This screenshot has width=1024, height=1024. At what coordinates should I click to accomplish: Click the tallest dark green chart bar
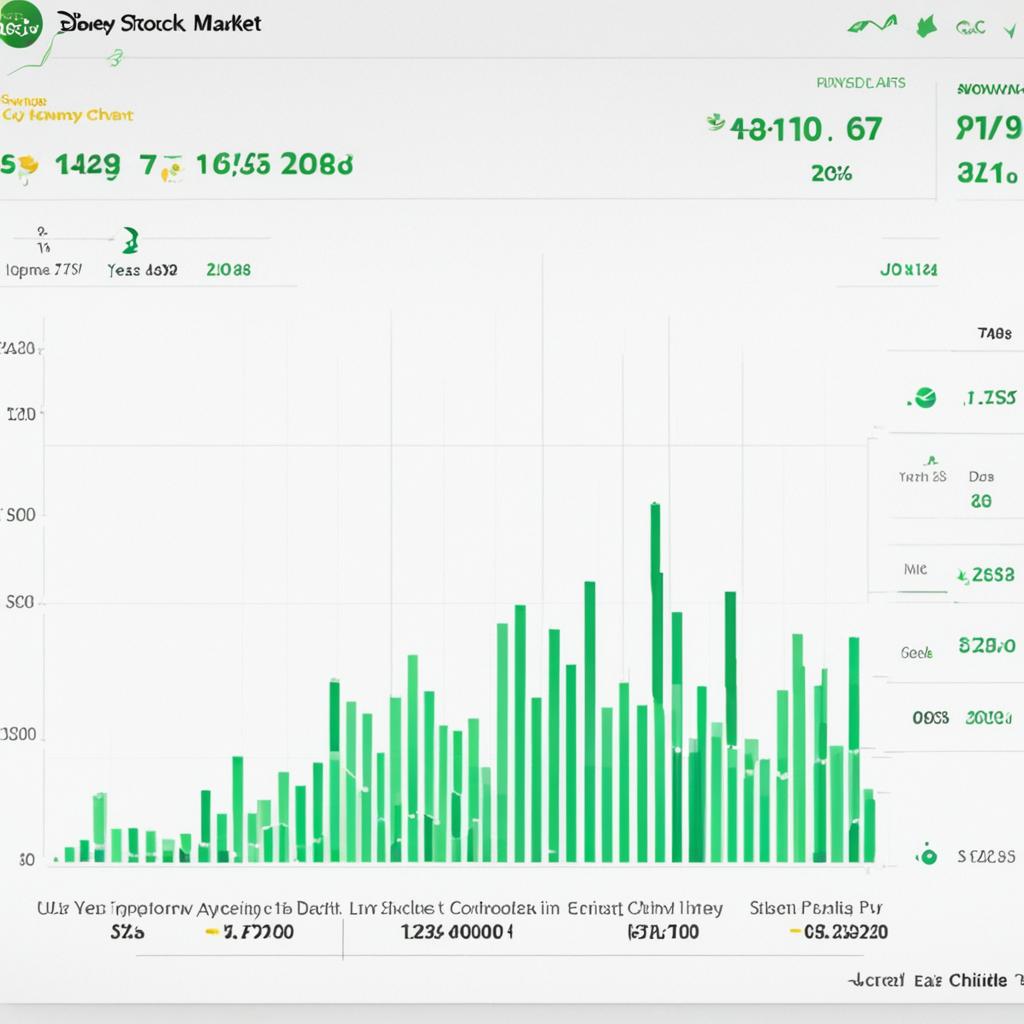click(x=656, y=604)
